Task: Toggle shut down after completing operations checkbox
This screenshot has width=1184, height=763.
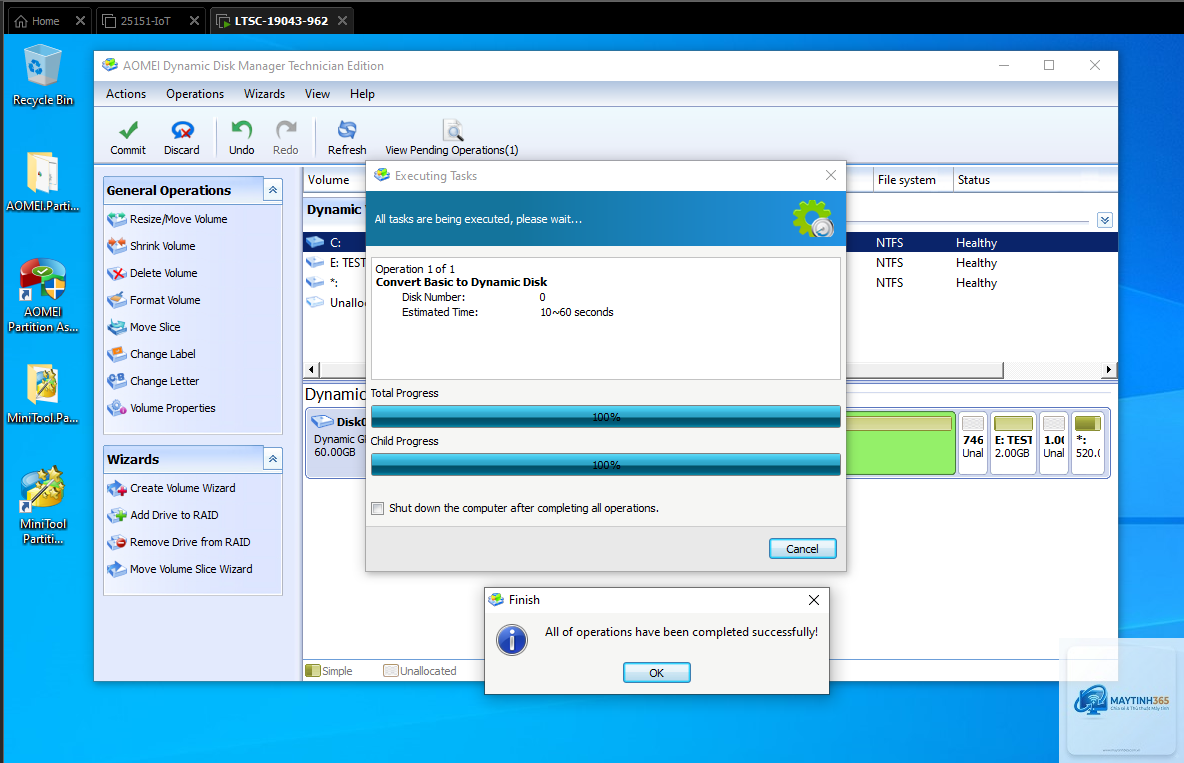Action: click(378, 508)
